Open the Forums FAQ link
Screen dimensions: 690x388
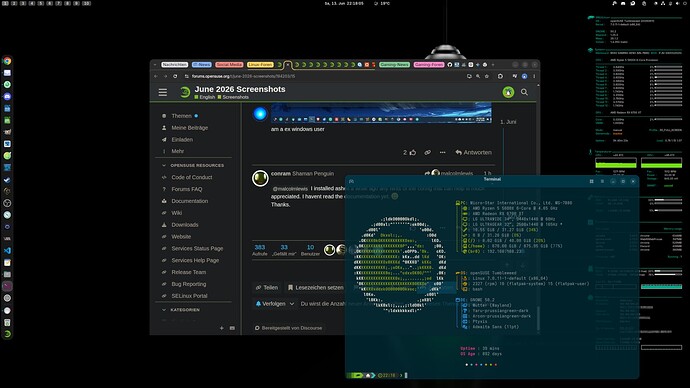click(x=187, y=189)
